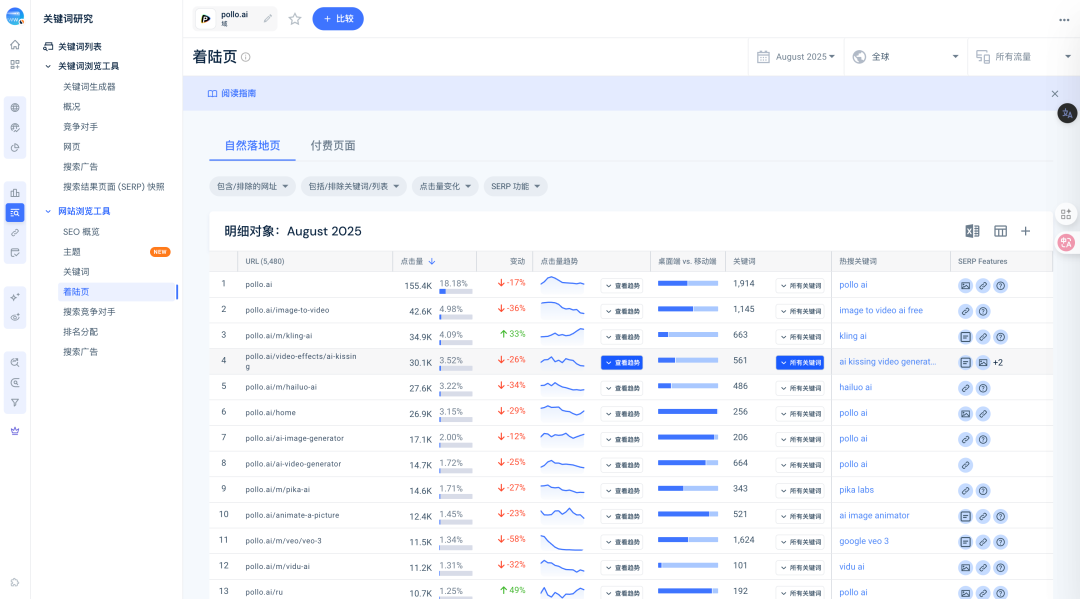The height and width of the screenshot is (599, 1080).
Task: Open 点击量变化 filter dropdown
Action: point(445,187)
